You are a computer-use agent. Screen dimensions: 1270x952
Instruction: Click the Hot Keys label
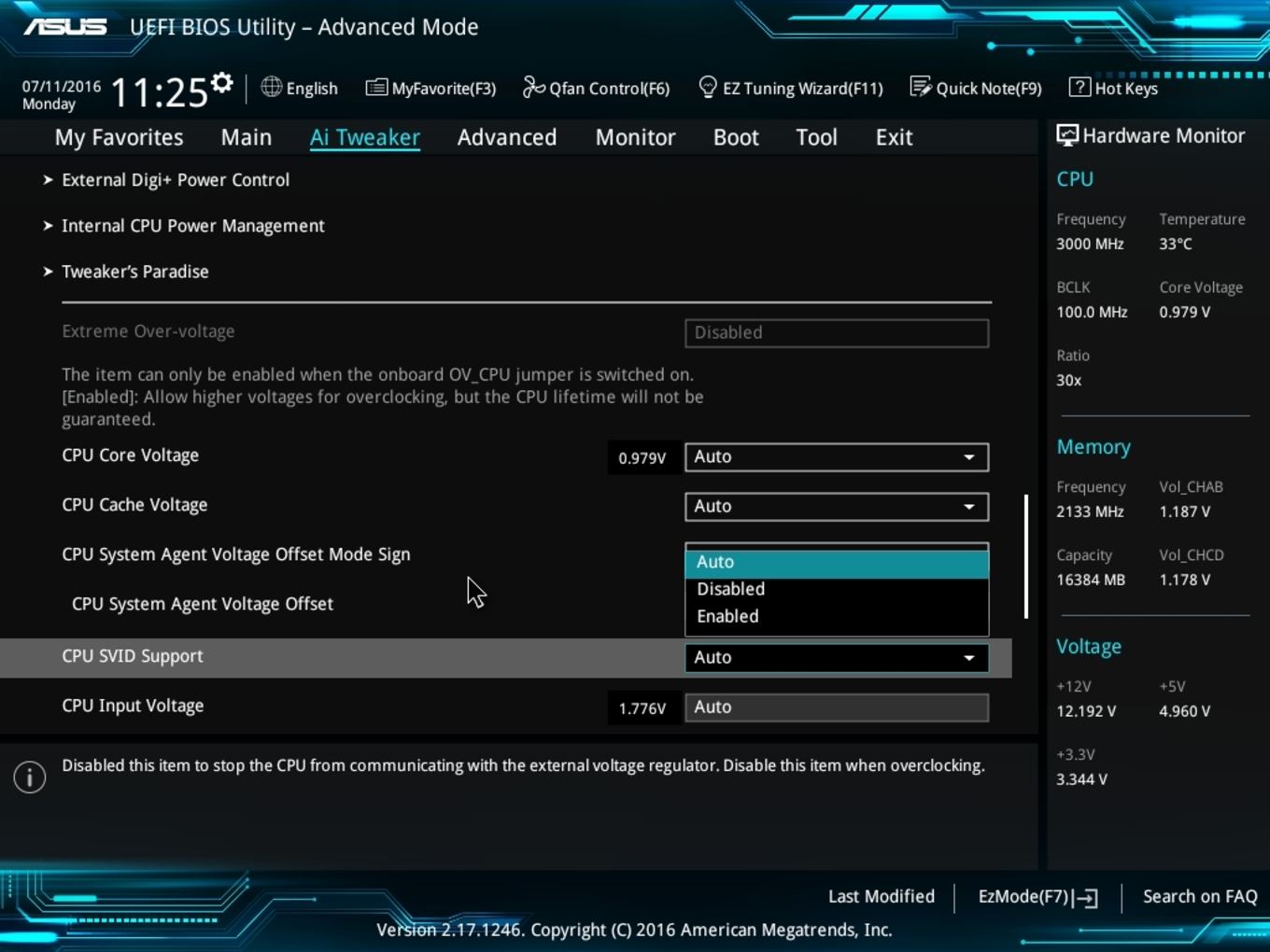[x=1126, y=89]
